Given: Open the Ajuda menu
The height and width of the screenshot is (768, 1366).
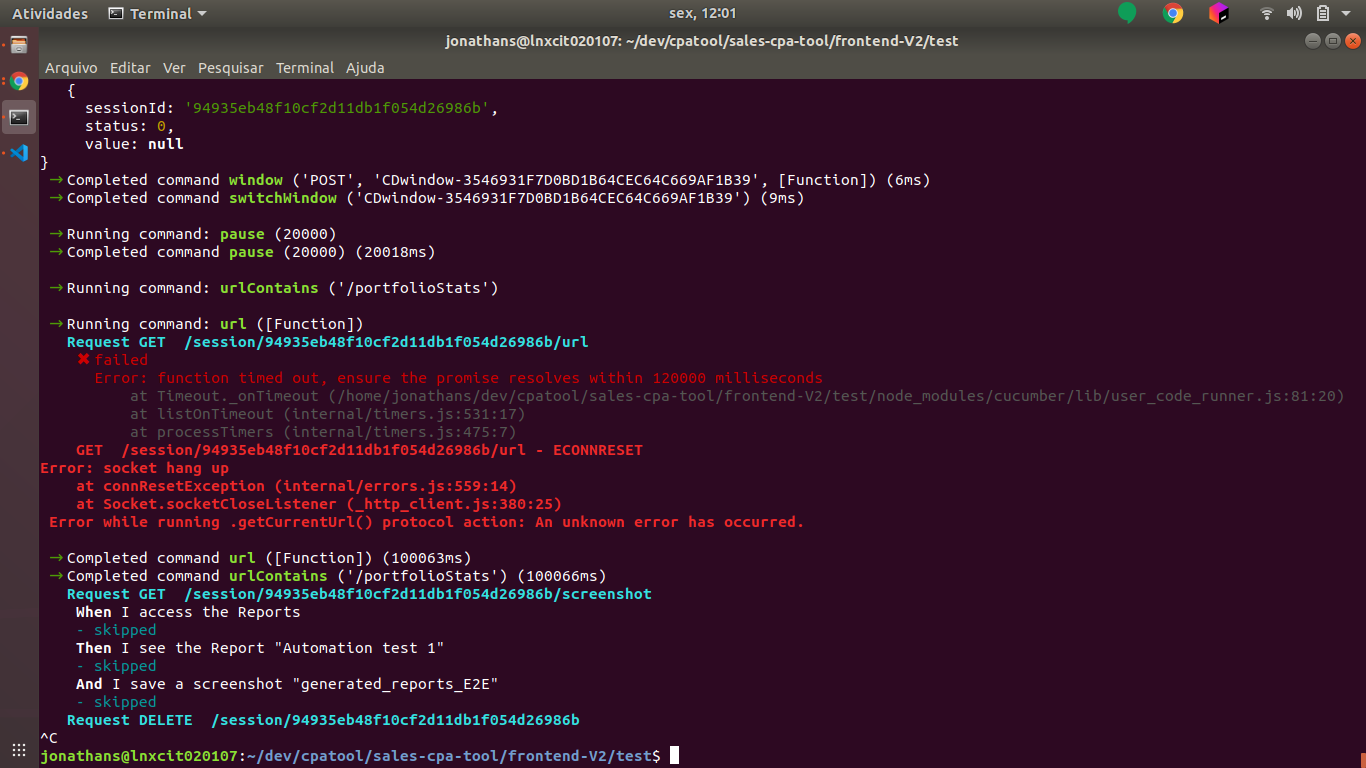Looking at the screenshot, I should tap(365, 67).
